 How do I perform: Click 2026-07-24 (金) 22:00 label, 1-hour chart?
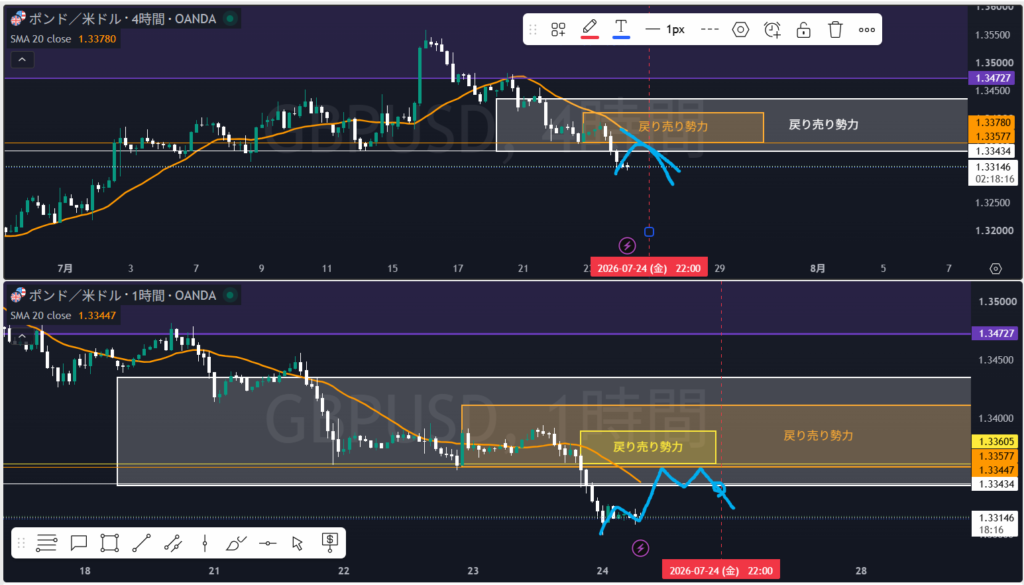click(x=721, y=570)
